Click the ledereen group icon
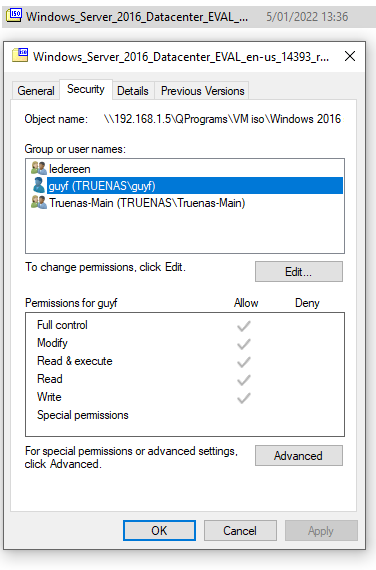The width and height of the screenshot is (376, 570). (39, 168)
